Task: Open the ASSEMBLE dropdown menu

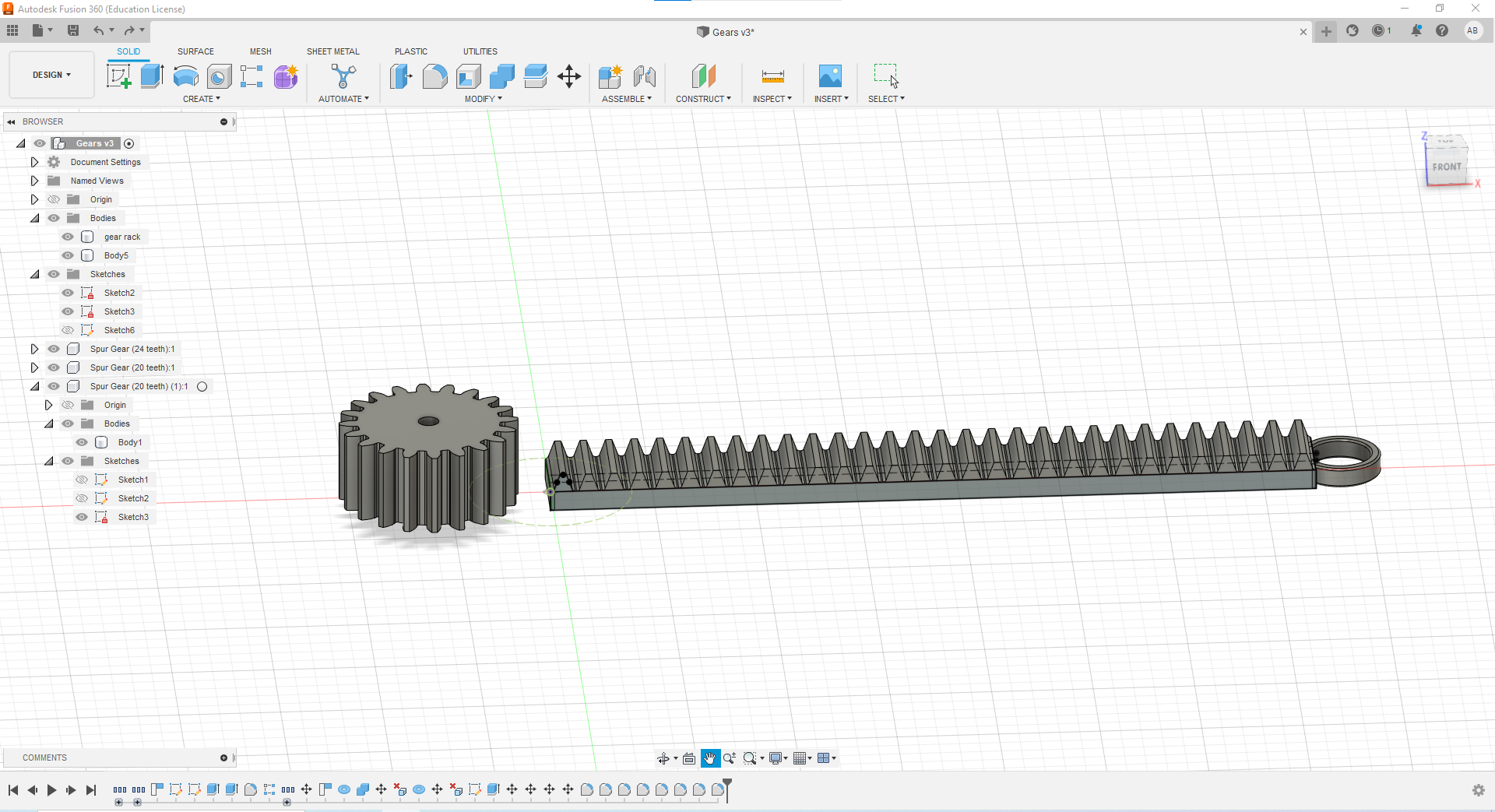Action: click(627, 99)
